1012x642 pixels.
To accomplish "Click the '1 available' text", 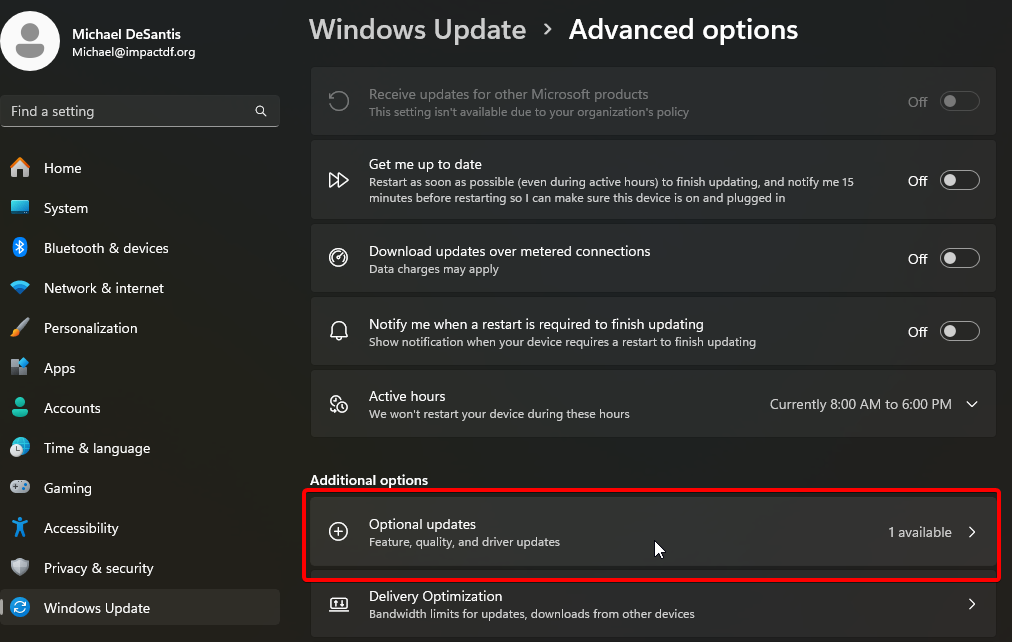I will (x=920, y=532).
